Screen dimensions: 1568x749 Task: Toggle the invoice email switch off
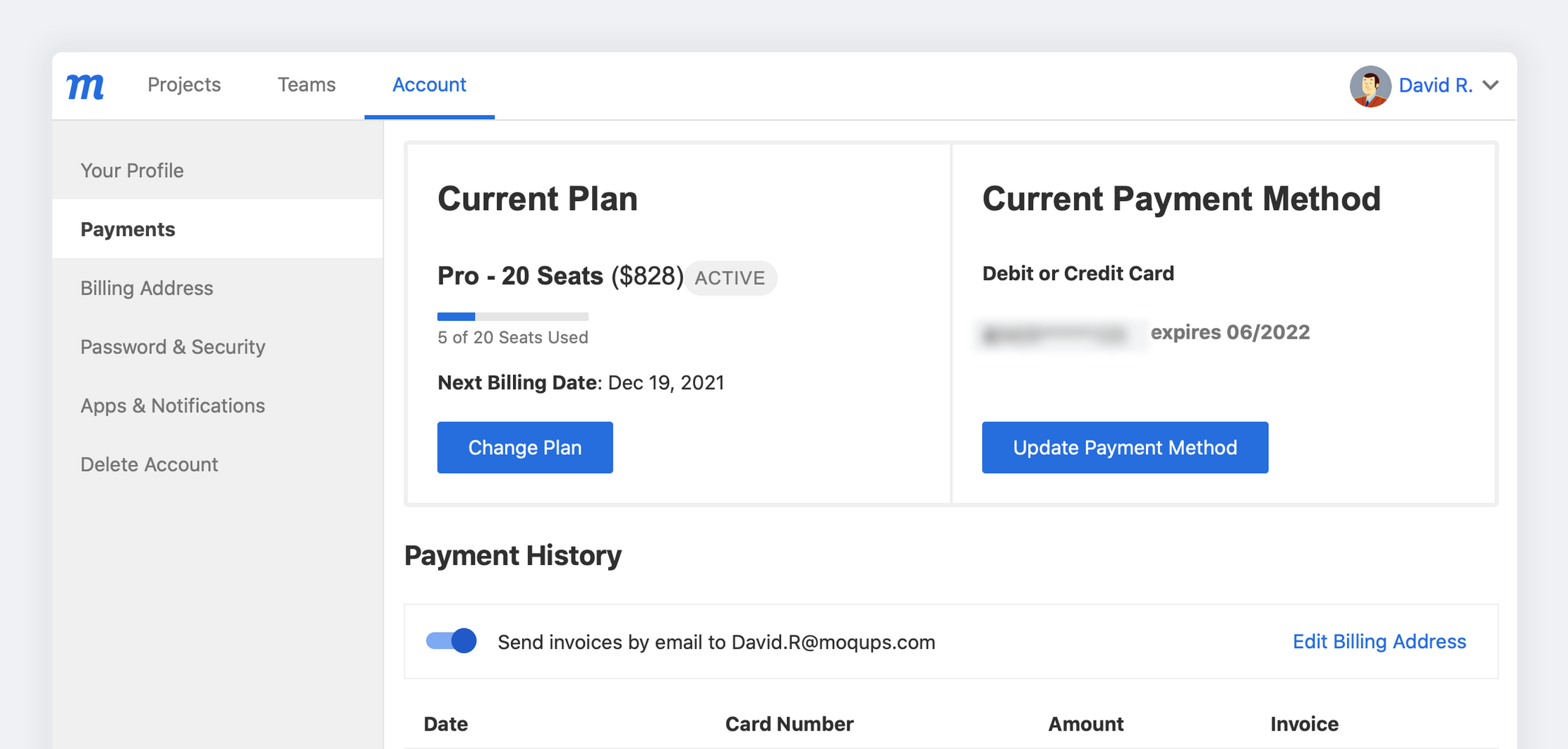coord(451,640)
